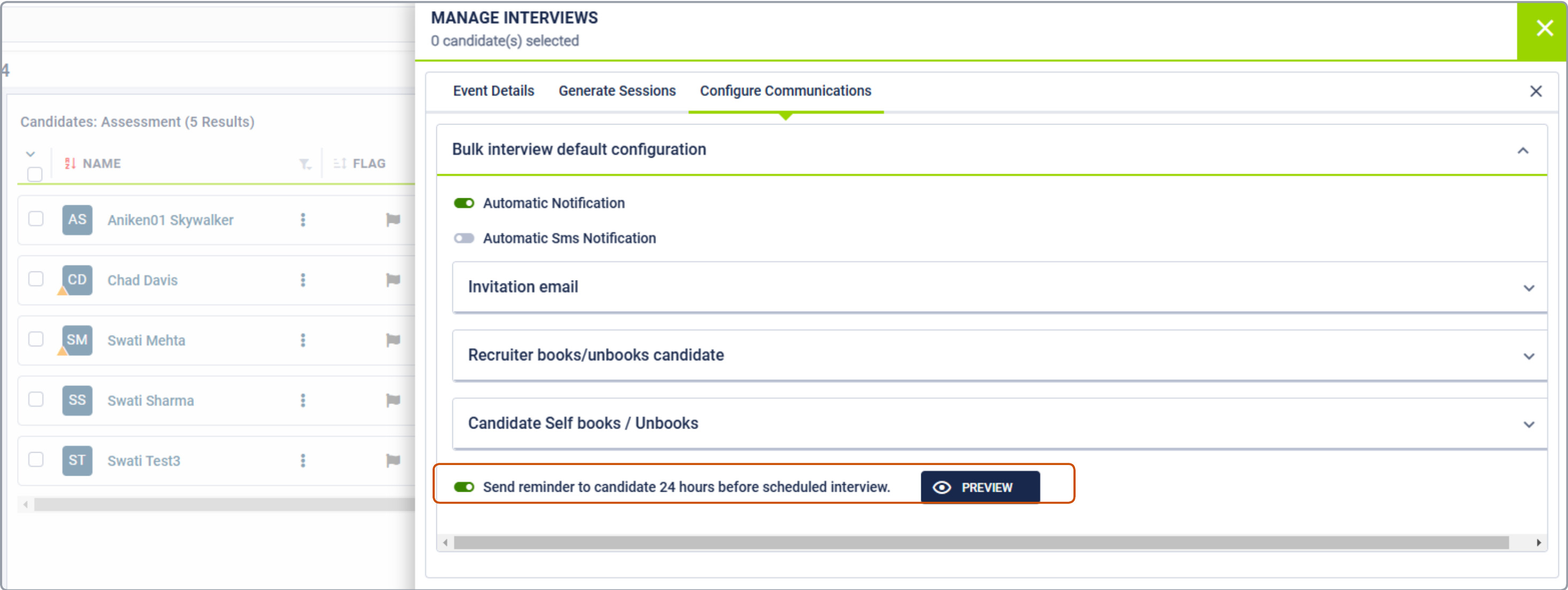Click the horizontal scrollbar in configuration panel

click(980, 542)
